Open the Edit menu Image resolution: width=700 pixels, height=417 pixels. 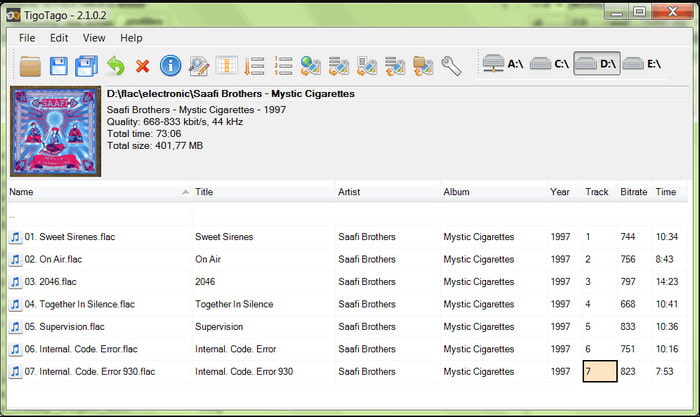(59, 38)
